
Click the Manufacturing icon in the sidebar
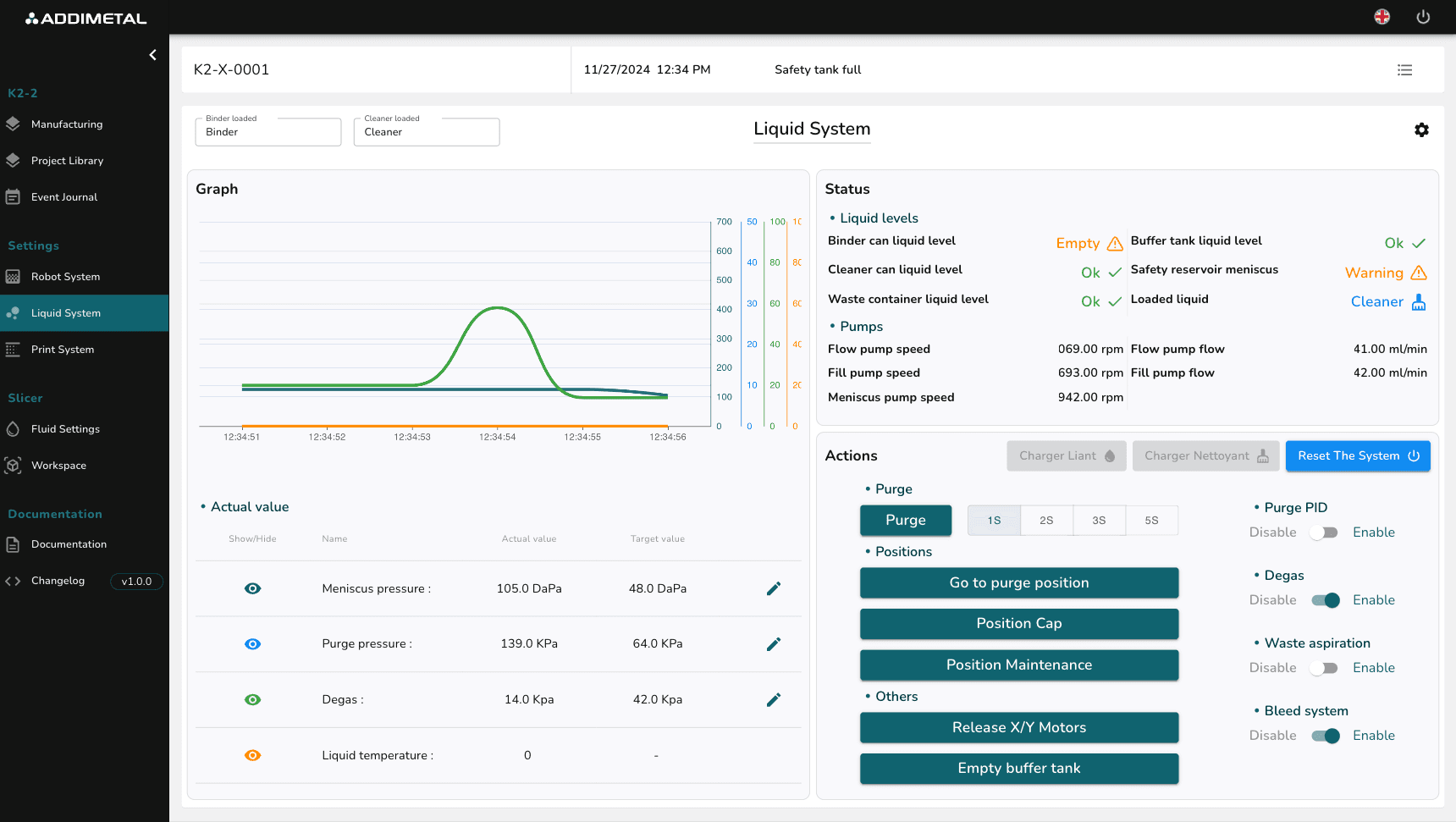(14, 124)
